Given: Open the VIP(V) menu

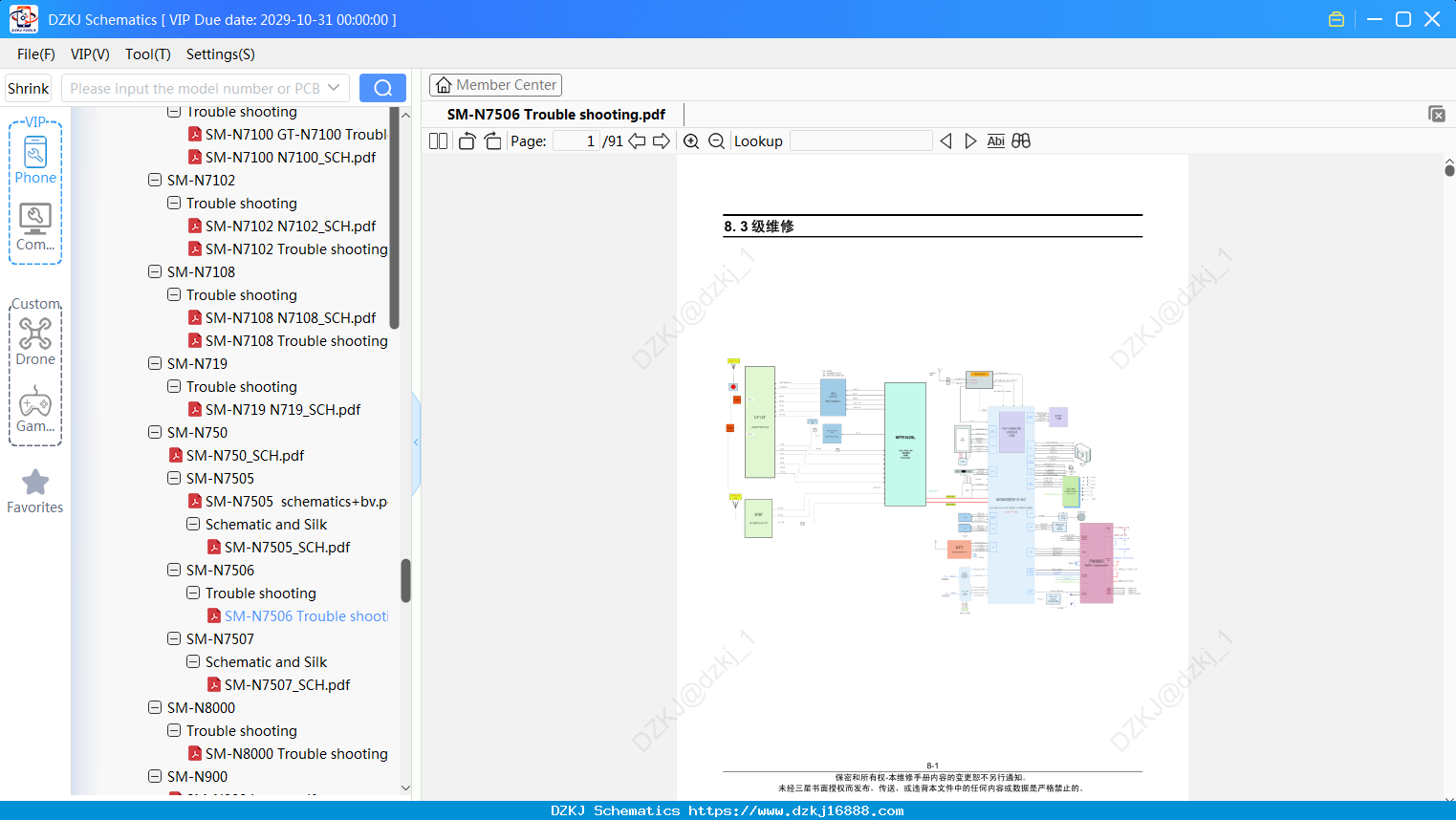Looking at the screenshot, I should (x=90, y=54).
